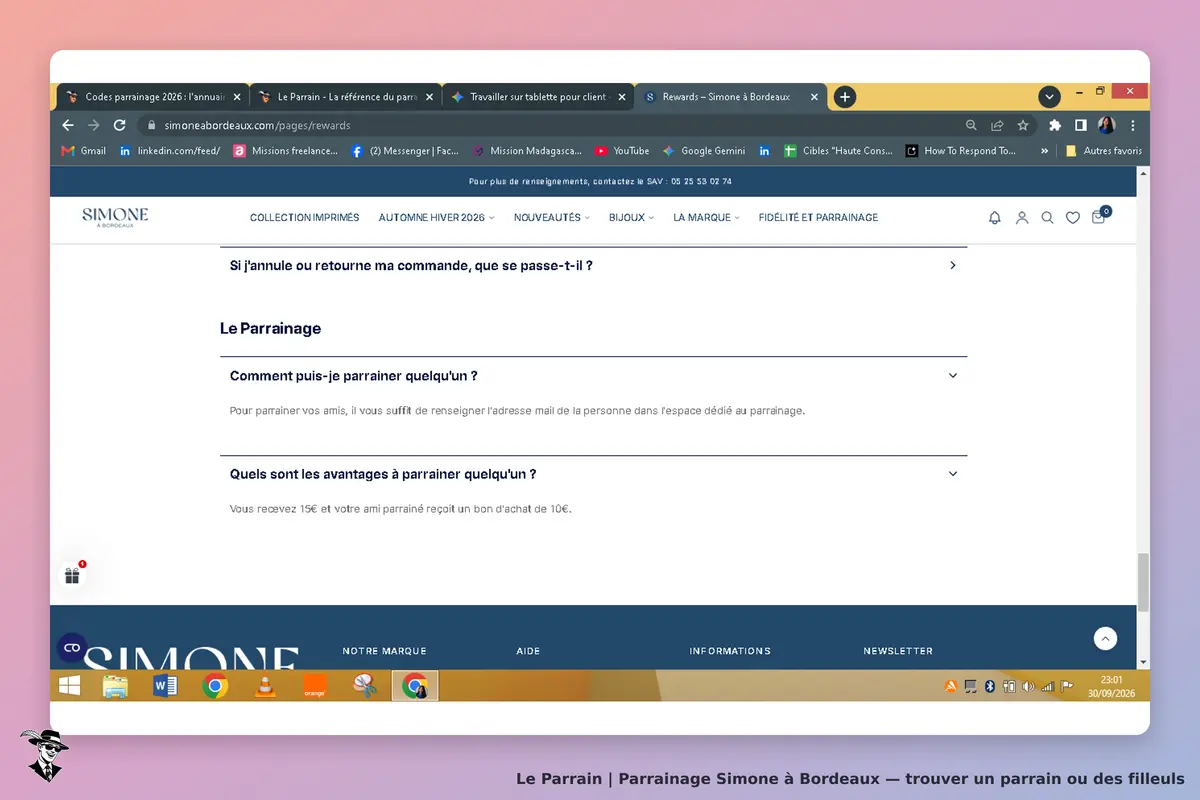Open the Avast tray icon
This screenshot has height=800, width=1200.
(951, 686)
